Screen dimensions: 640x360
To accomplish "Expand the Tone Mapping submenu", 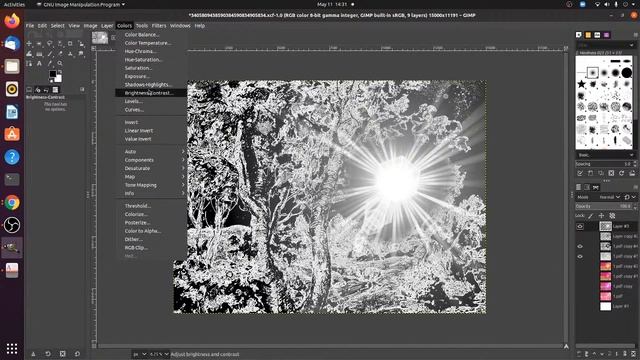I will [x=151, y=185].
